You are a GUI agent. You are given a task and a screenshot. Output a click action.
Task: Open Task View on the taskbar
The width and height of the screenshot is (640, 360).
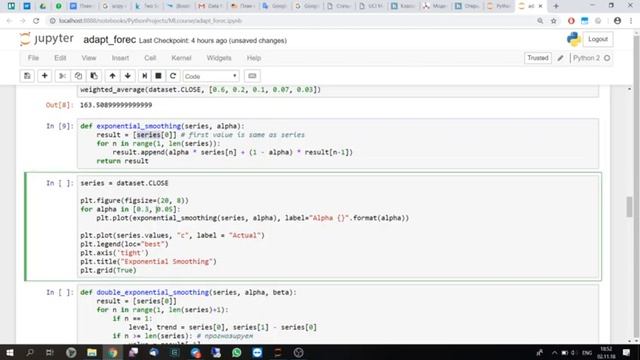coord(50,352)
